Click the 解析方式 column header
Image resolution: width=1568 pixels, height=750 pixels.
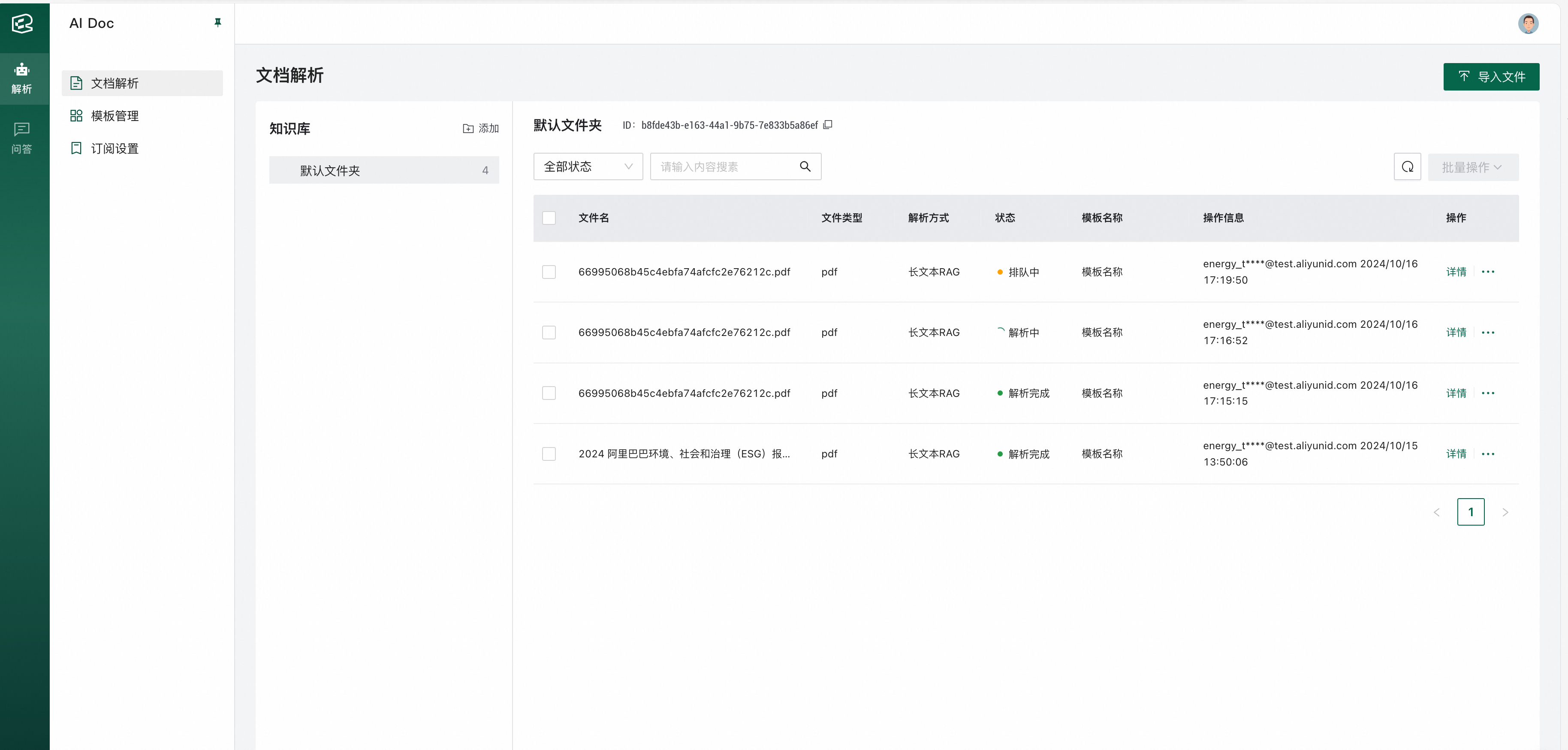(x=928, y=218)
